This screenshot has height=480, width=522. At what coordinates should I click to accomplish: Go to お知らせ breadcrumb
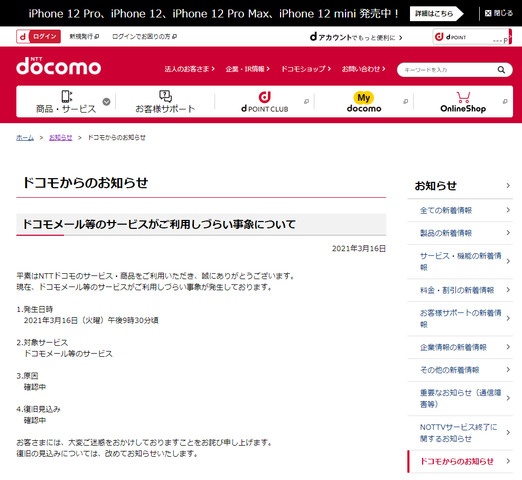(x=60, y=137)
